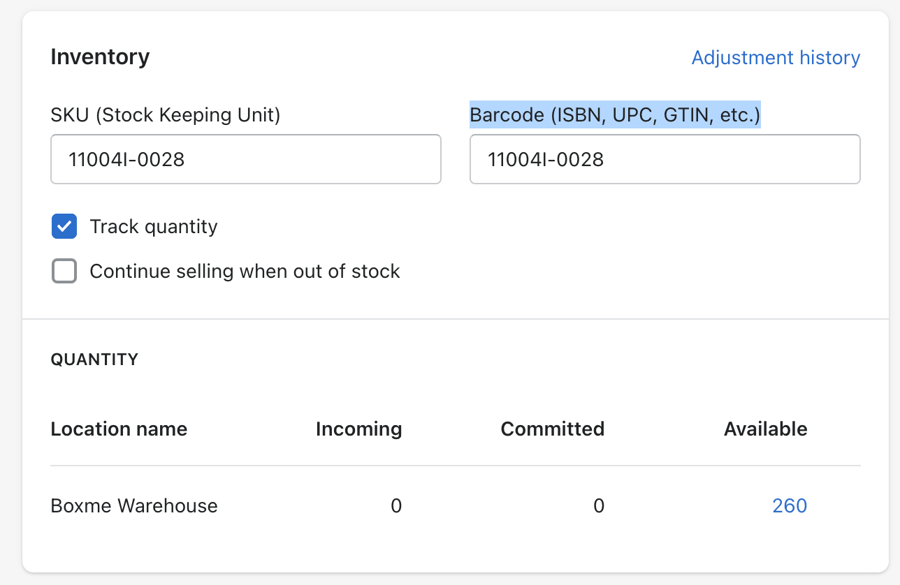
Task: Click the SKU (Stock Keeping Unit) input field
Action: (x=245, y=160)
